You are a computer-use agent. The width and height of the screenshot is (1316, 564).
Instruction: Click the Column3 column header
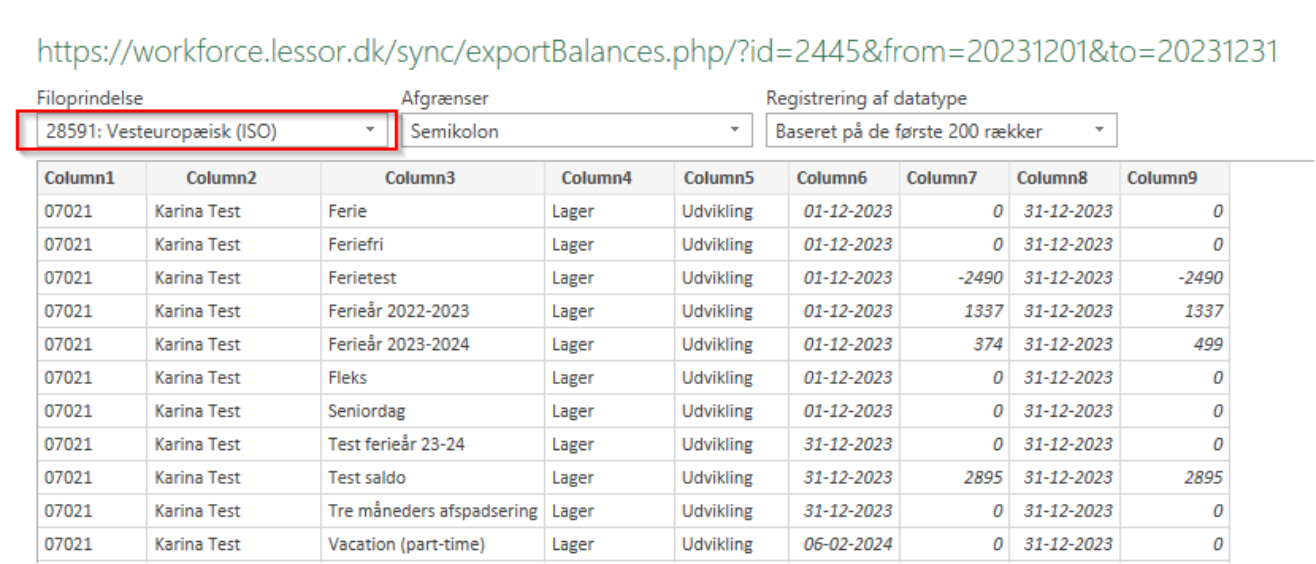[x=420, y=178]
